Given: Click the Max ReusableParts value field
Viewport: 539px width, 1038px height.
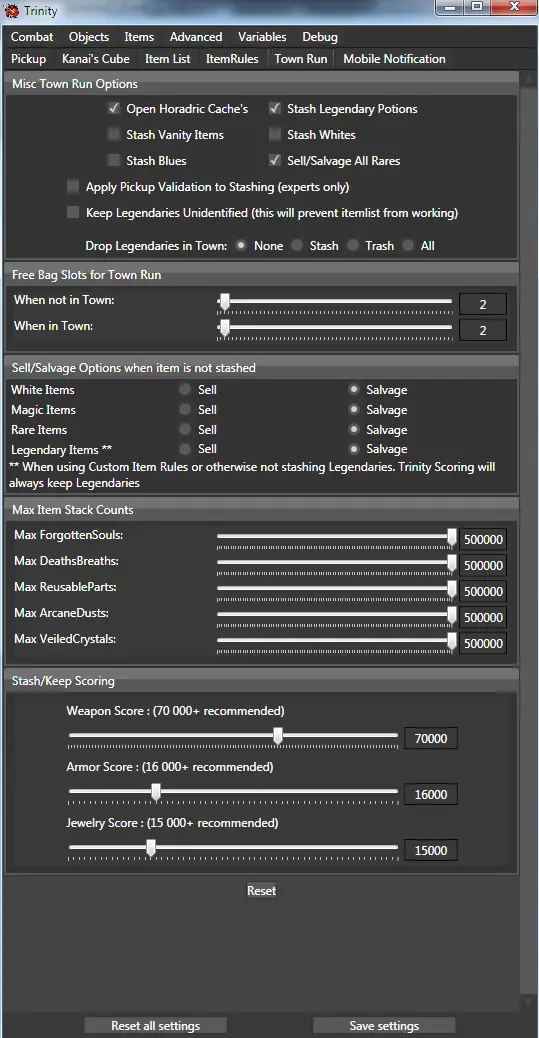Looking at the screenshot, I should click(483, 591).
